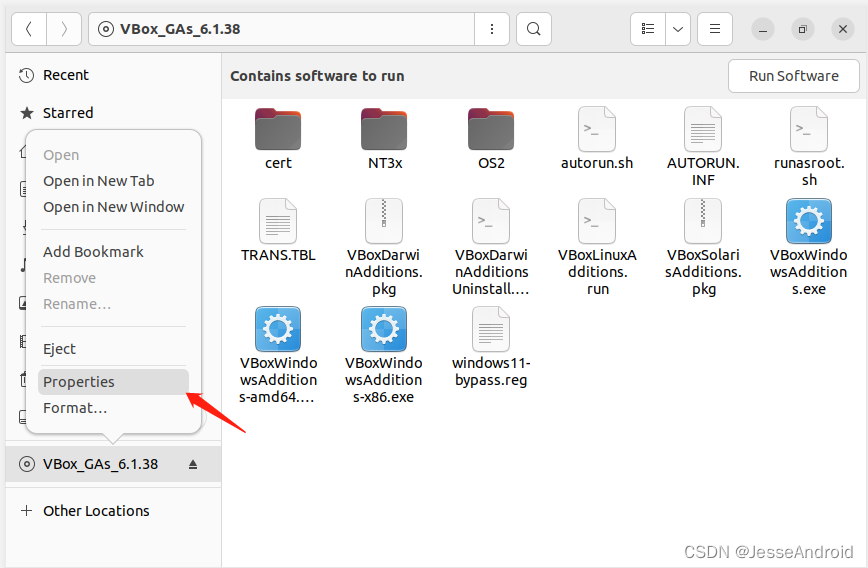This screenshot has height=568, width=868.
Task: Select the VBoxLinuxAdditions.run file
Action: (597, 247)
